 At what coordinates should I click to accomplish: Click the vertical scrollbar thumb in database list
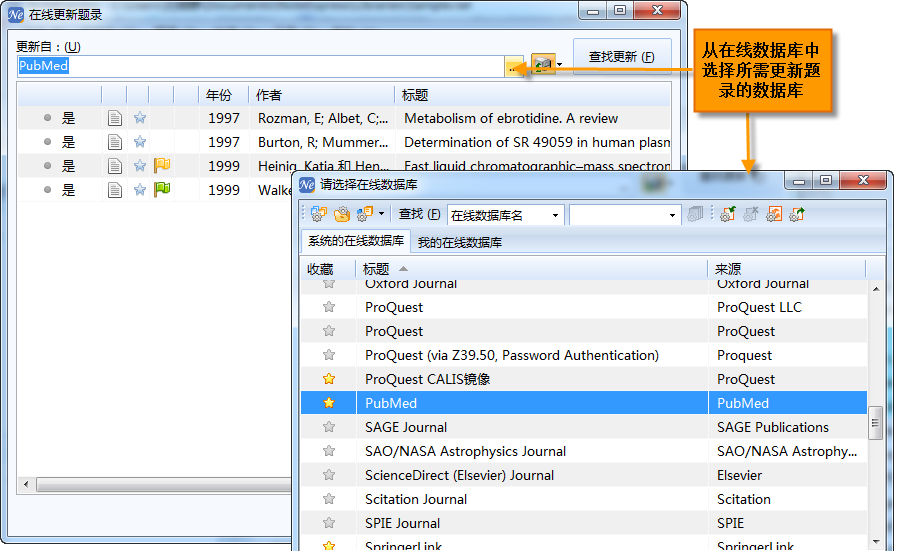point(875,422)
